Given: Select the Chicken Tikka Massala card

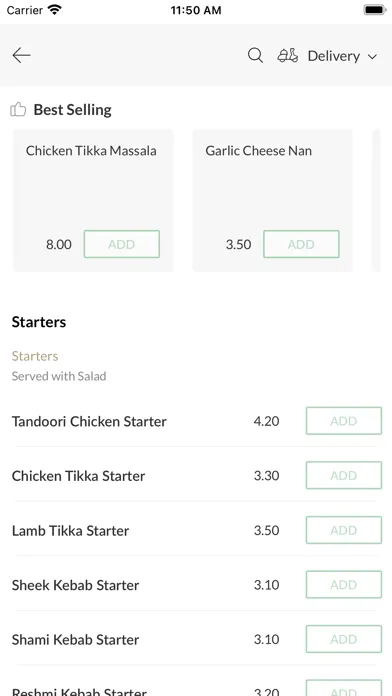Looking at the screenshot, I should coord(93,200).
